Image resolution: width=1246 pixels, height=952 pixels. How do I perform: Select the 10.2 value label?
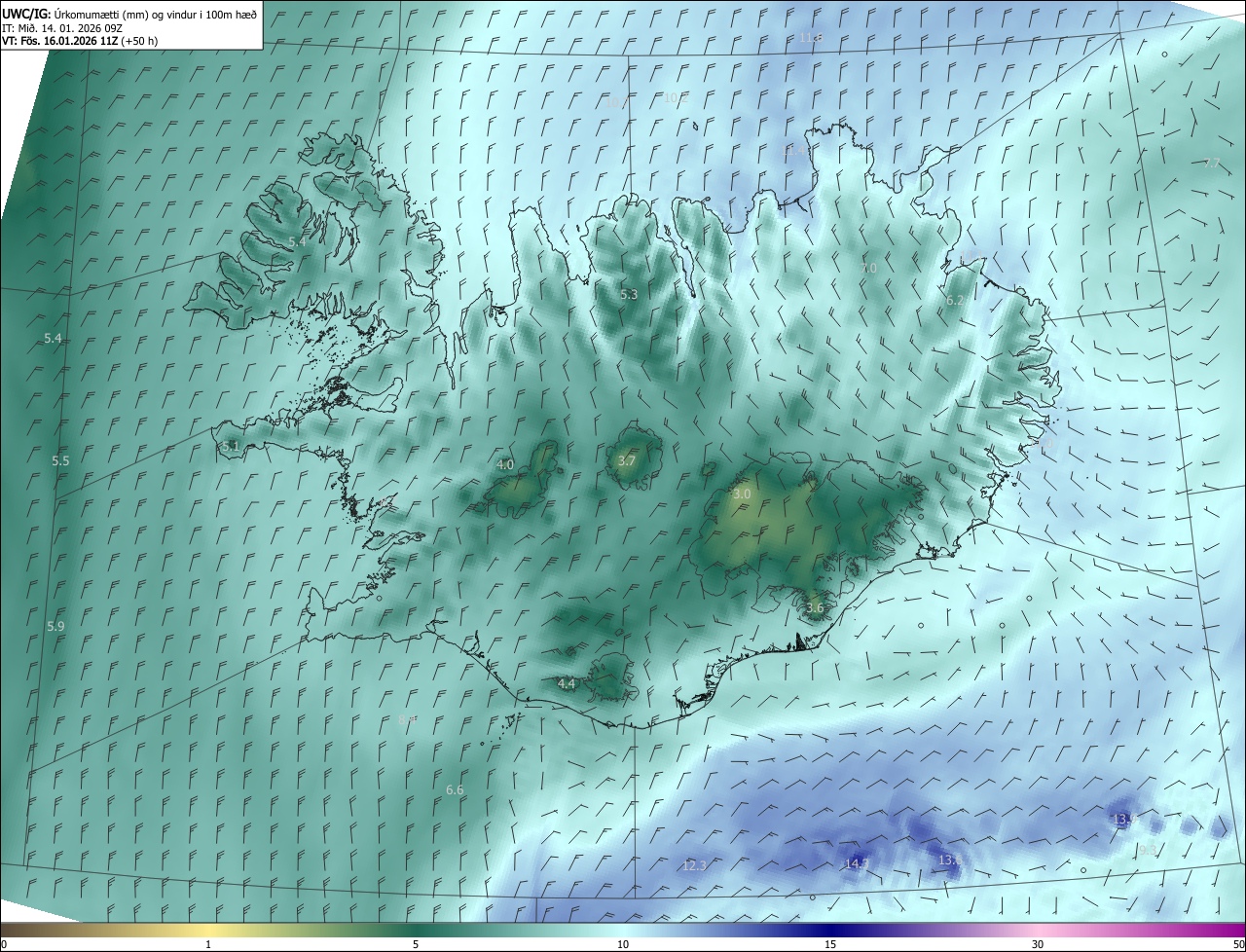click(x=676, y=97)
